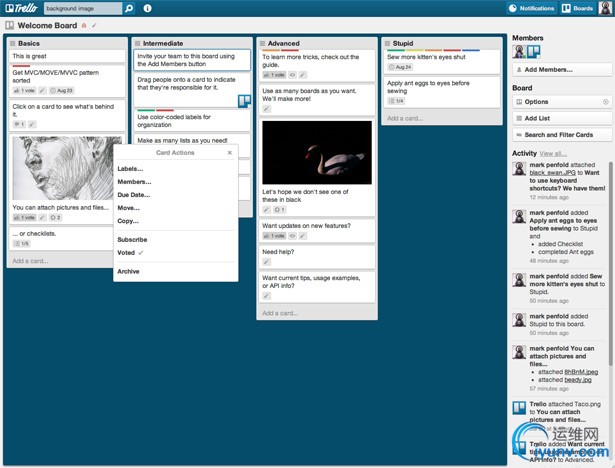This screenshot has width=615, height=468.
Task: Click Add a card... in Basics list
Action: tap(31, 261)
